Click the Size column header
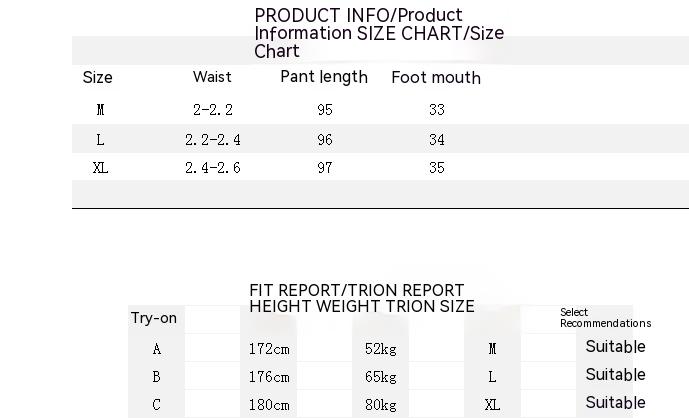Image resolution: width=689 pixels, height=418 pixels. [x=98, y=78]
